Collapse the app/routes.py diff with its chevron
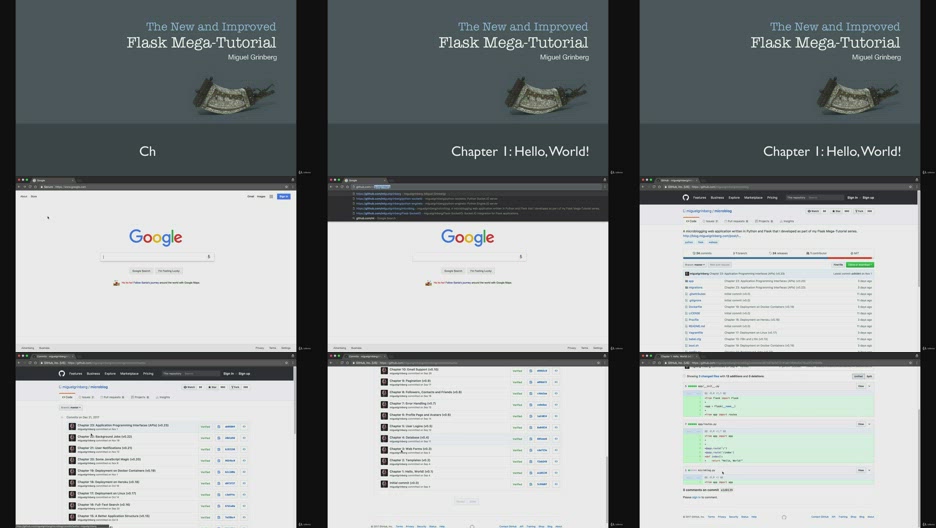Image resolution: width=936 pixels, height=528 pixels. (x=869, y=424)
